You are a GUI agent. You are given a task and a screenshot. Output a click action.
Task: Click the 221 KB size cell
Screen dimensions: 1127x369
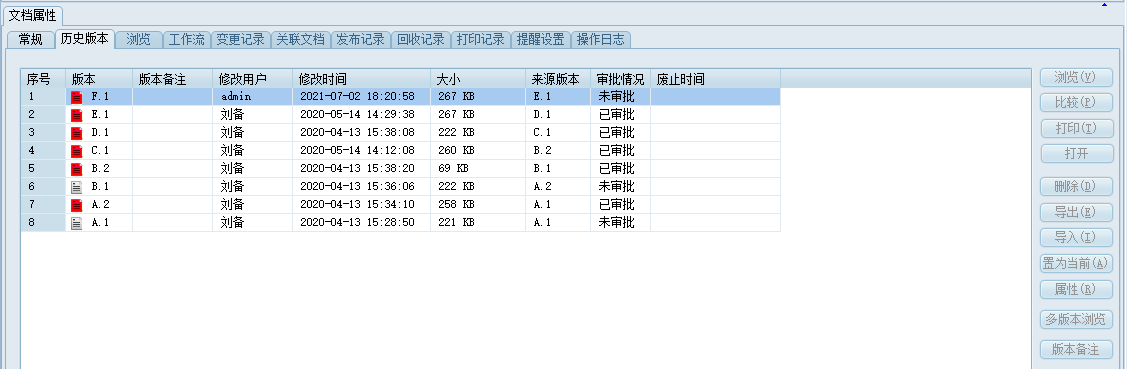(478, 222)
